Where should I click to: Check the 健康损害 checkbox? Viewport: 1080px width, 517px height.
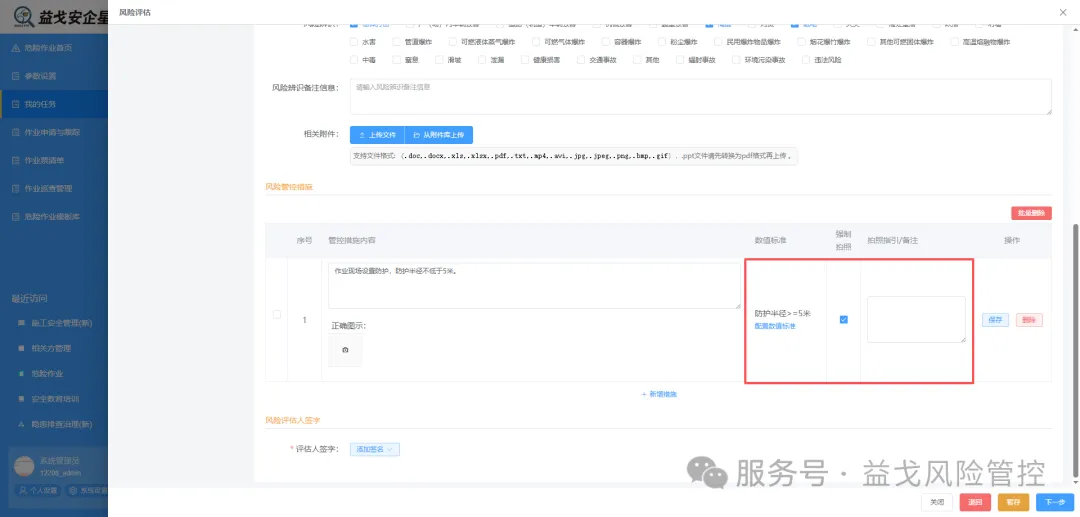tap(525, 60)
